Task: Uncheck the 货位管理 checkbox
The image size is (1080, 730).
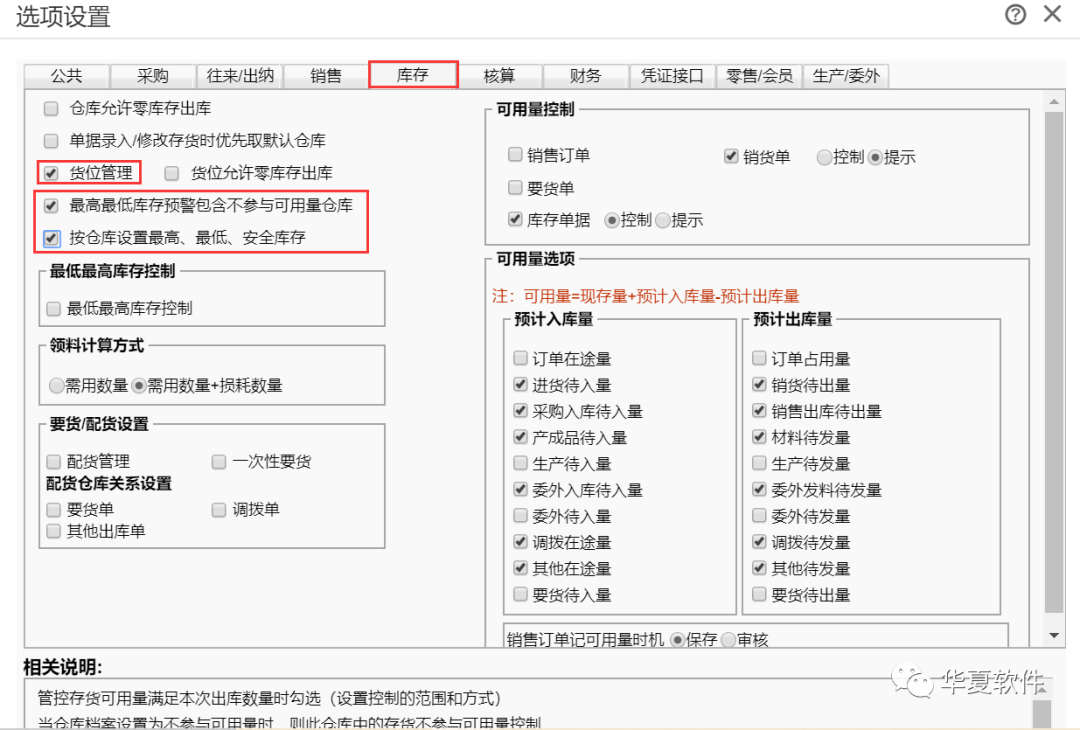Action: [x=51, y=173]
